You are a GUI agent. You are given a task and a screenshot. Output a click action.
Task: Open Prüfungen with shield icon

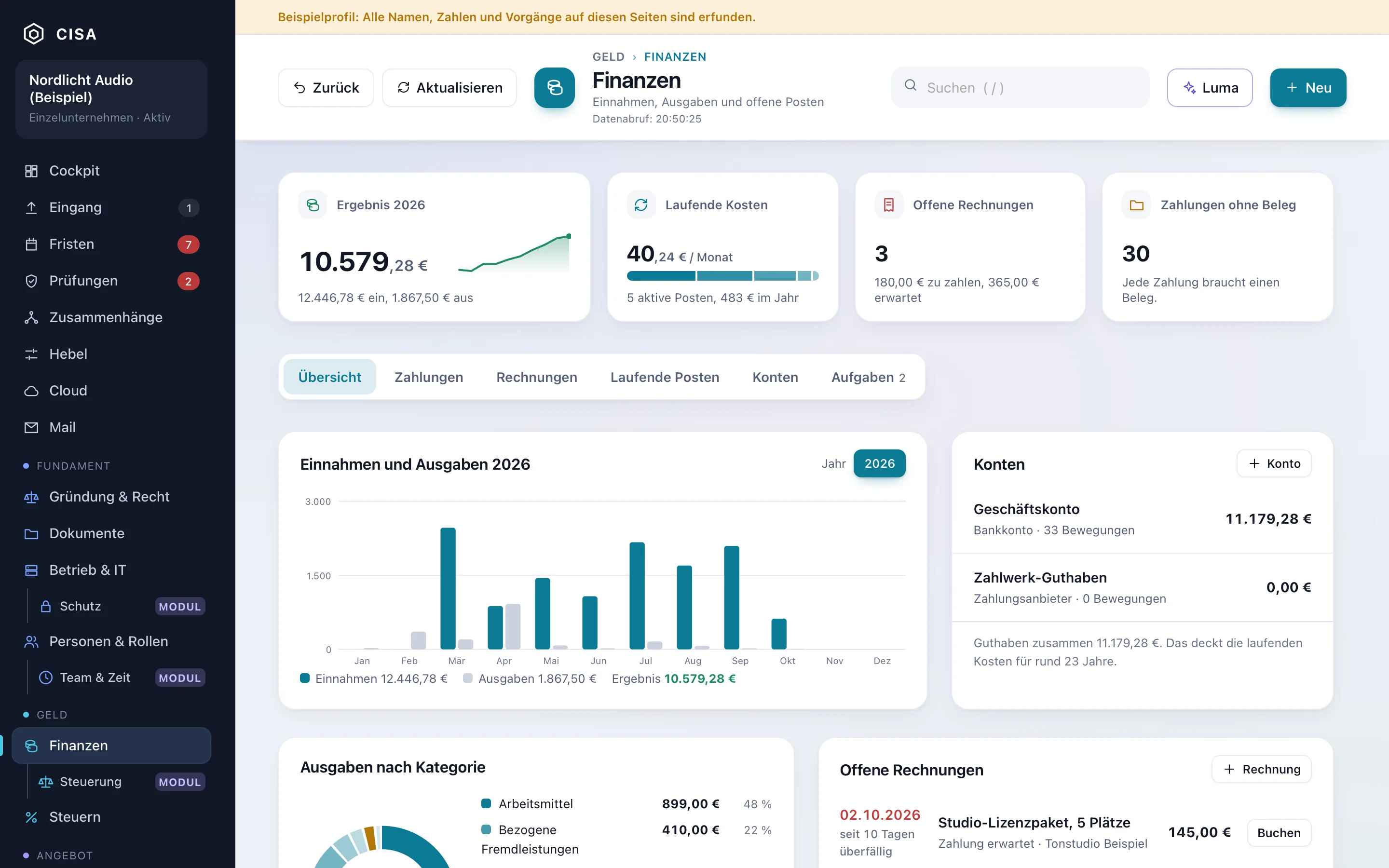click(111, 281)
